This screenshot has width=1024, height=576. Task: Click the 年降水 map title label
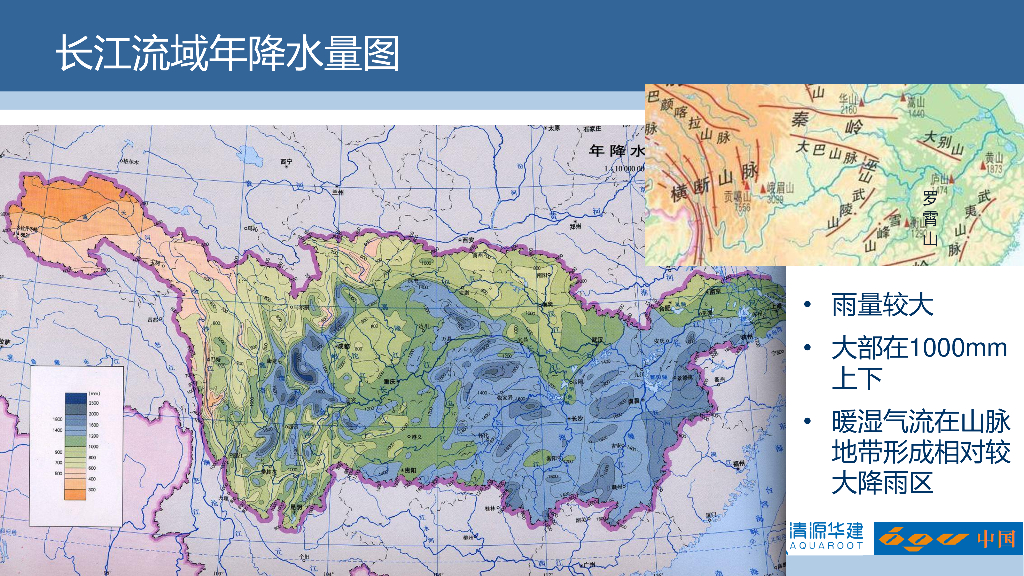click(616, 151)
